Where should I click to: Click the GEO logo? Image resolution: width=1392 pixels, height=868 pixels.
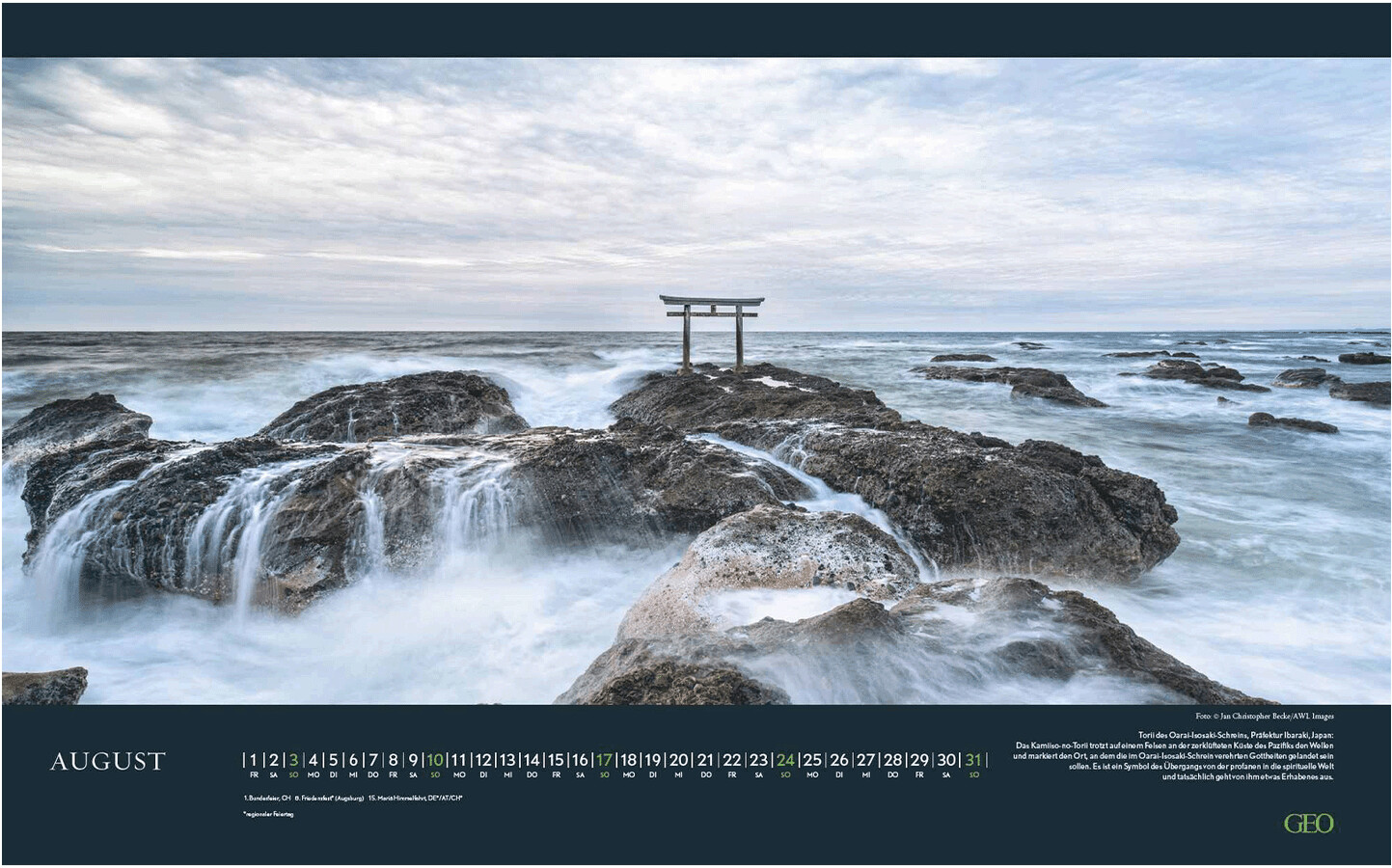tap(1308, 823)
